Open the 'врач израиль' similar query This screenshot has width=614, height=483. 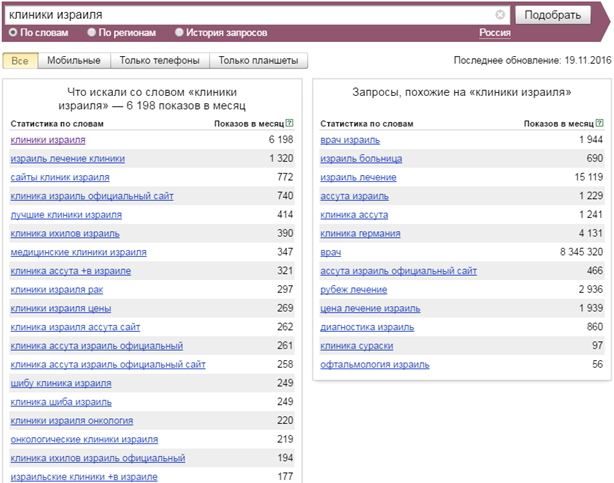pos(350,140)
